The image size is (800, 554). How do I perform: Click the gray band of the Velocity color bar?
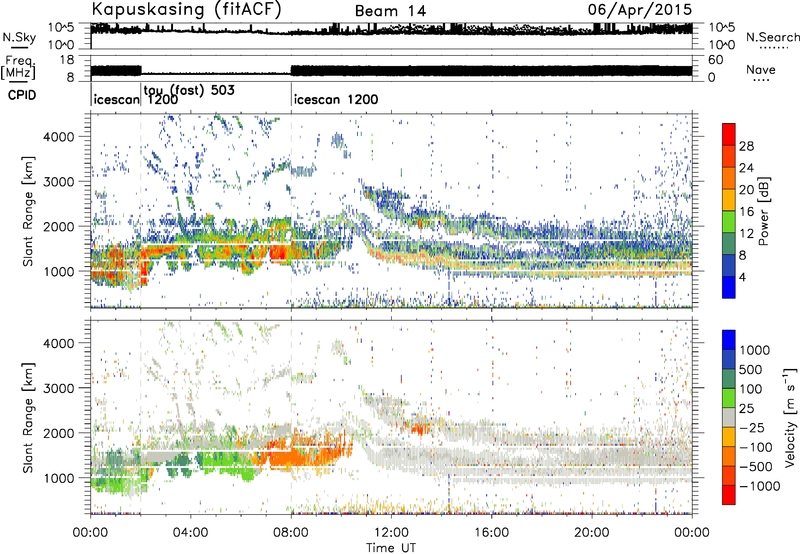[729, 418]
